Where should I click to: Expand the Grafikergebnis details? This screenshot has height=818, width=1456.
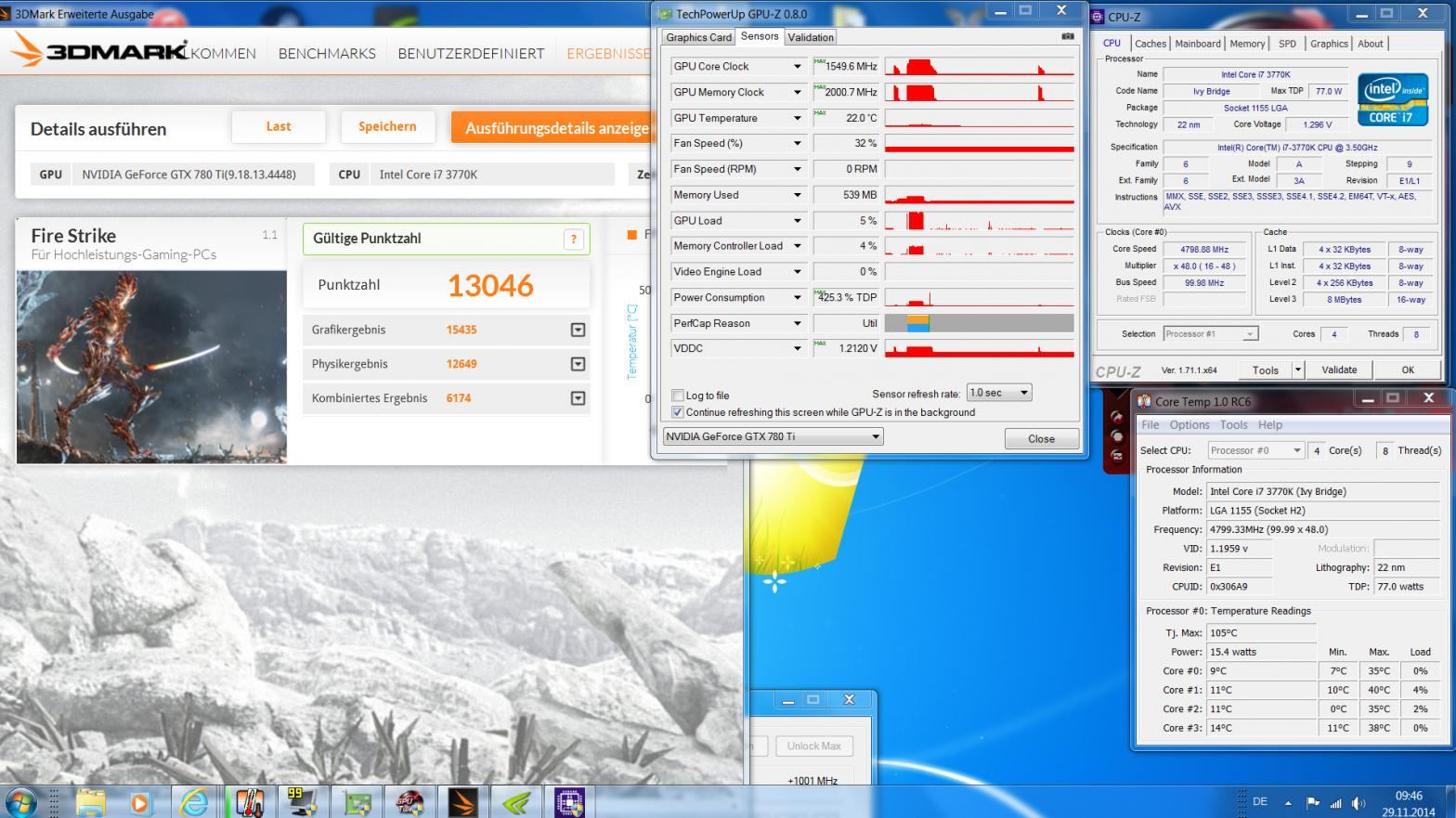tap(578, 330)
